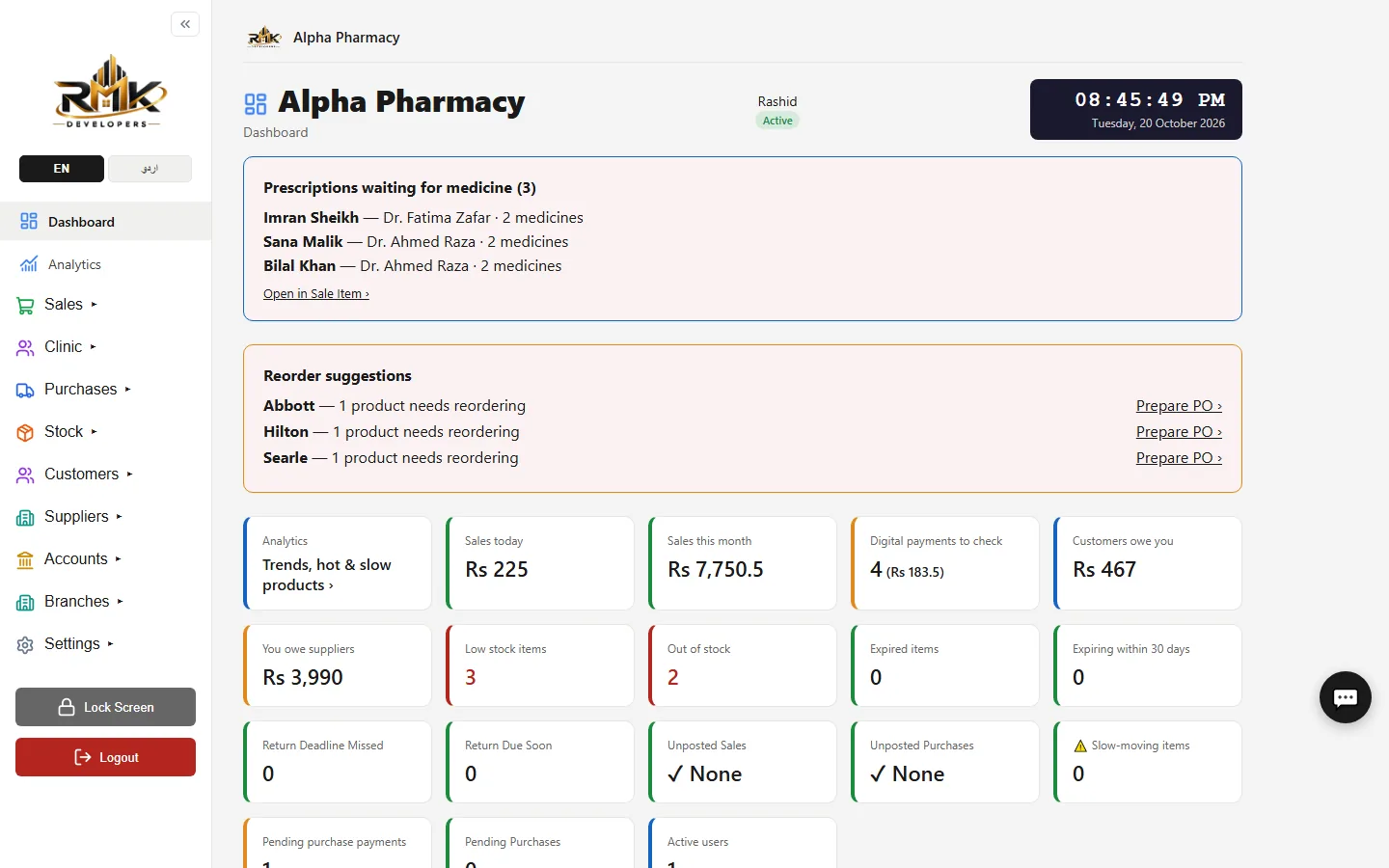The width and height of the screenshot is (1389, 868).
Task: Open Expiring within 30 days card
Action: 1148,665
